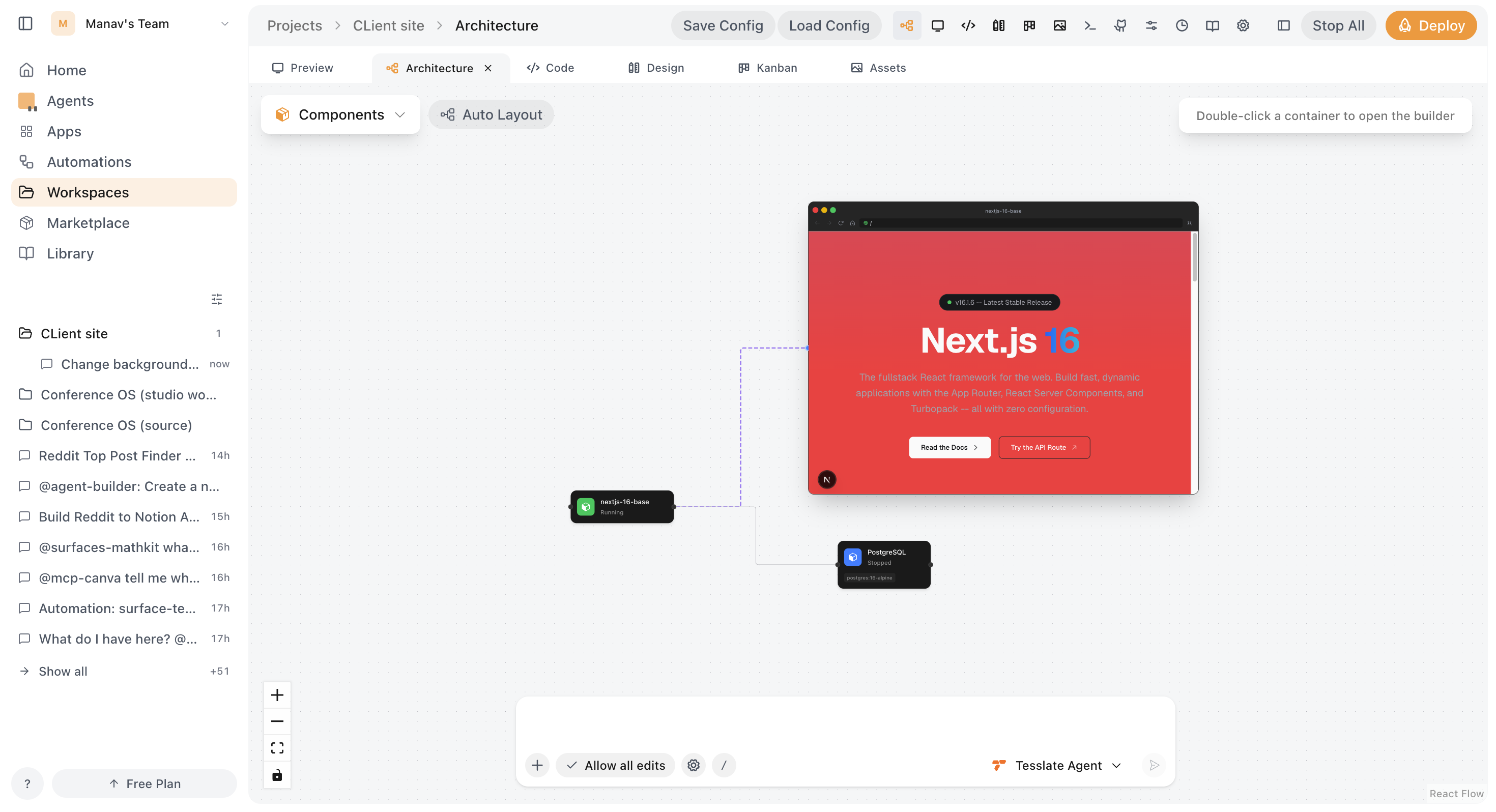This screenshot has height=812, width=1496.
Task: Switch to the Design tab
Action: tap(656, 68)
